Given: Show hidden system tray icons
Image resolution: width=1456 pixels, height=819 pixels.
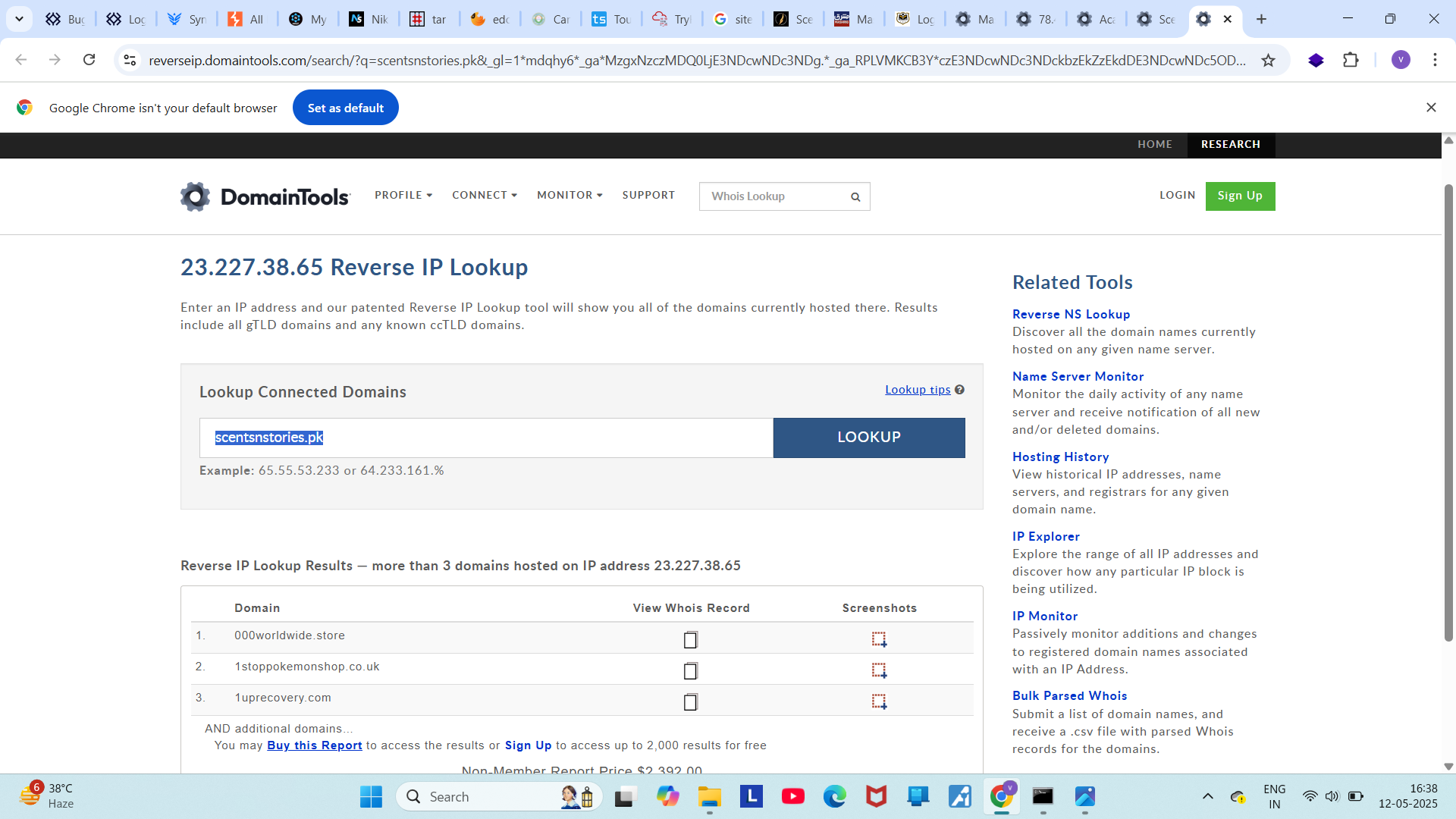Looking at the screenshot, I should [x=1208, y=797].
